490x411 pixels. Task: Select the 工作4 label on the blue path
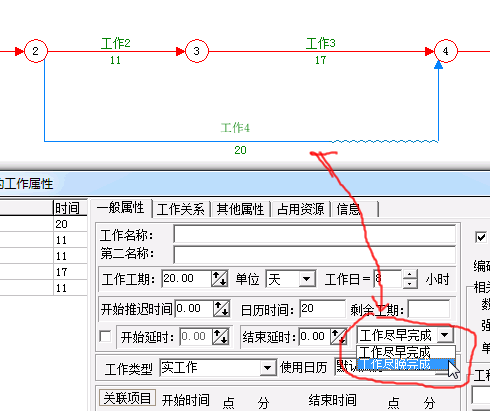pos(235,128)
